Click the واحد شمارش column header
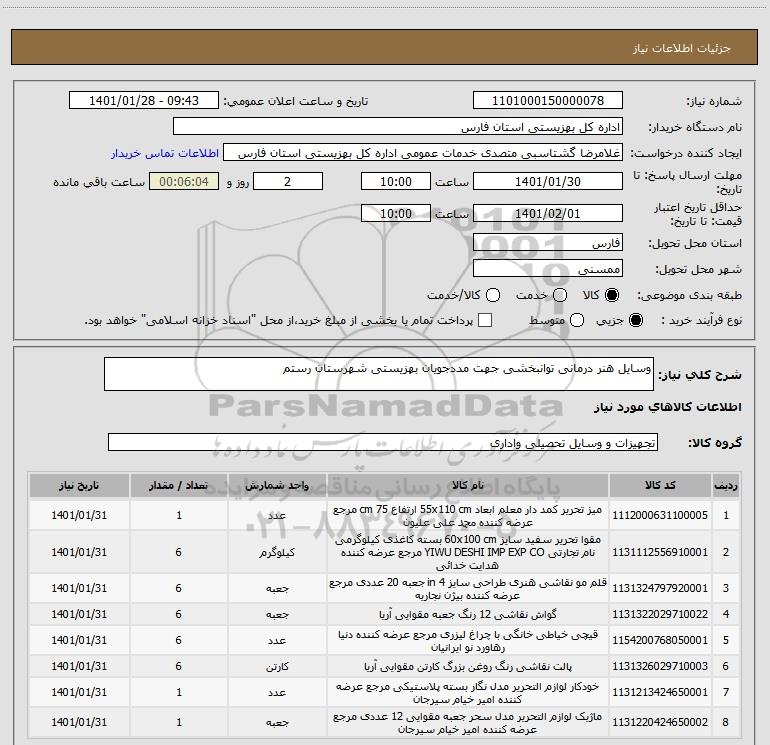This screenshot has width=770, height=745. click(x=277, y=485)
